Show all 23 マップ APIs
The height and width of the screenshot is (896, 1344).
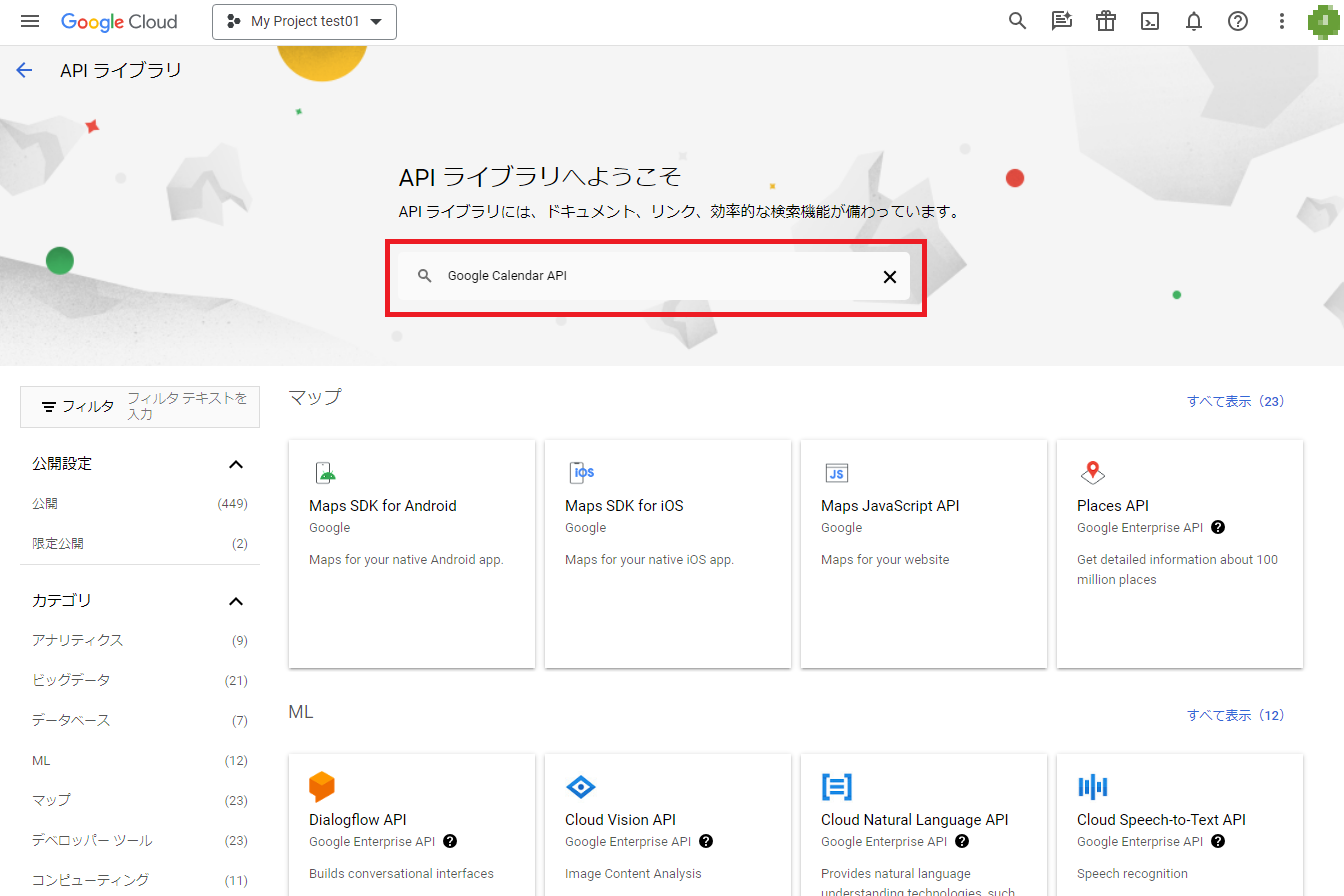(1235, 401)
